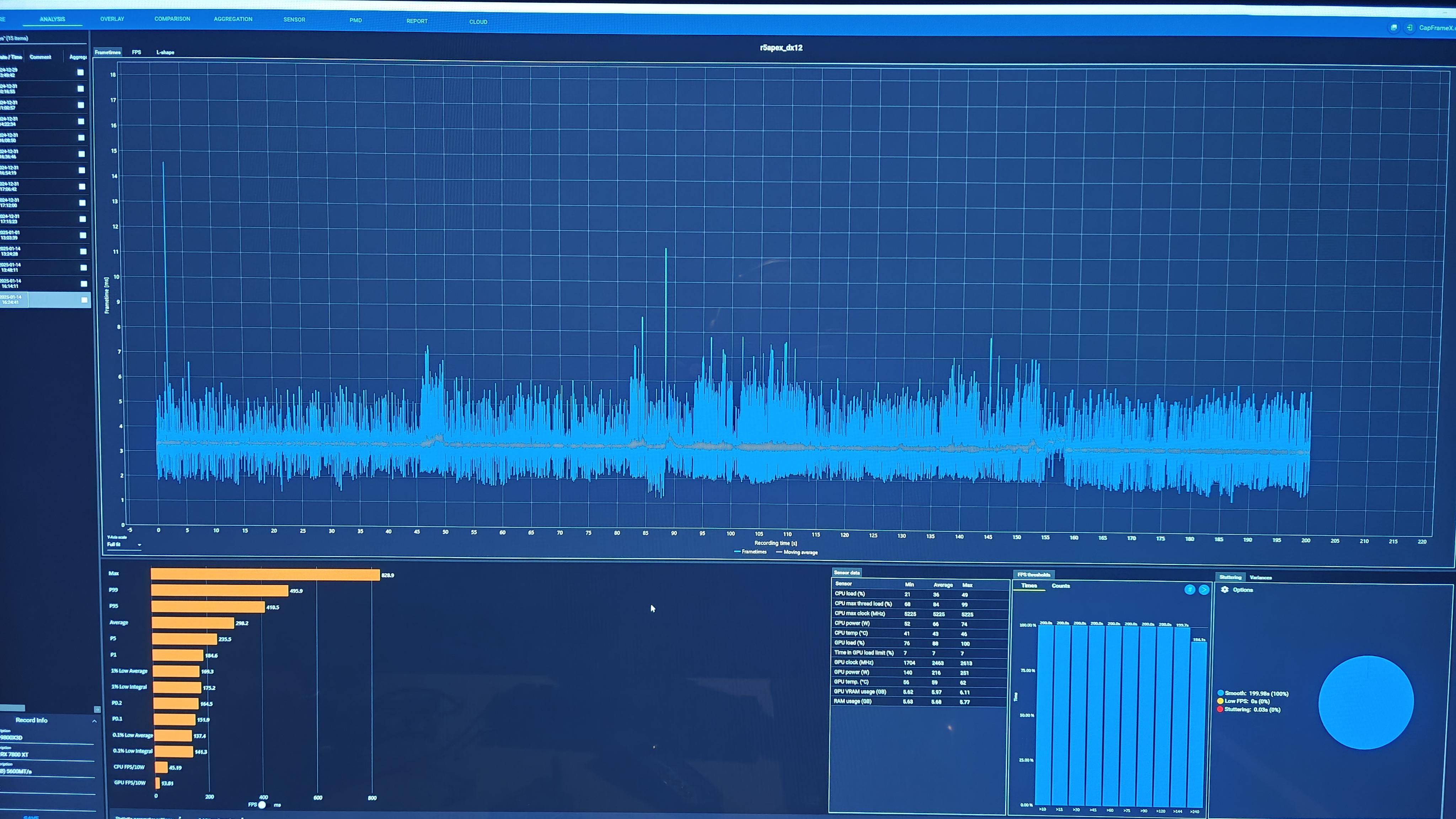
Task: Click the second icon beside the CapFrameX label
Action: point(1410,27)
